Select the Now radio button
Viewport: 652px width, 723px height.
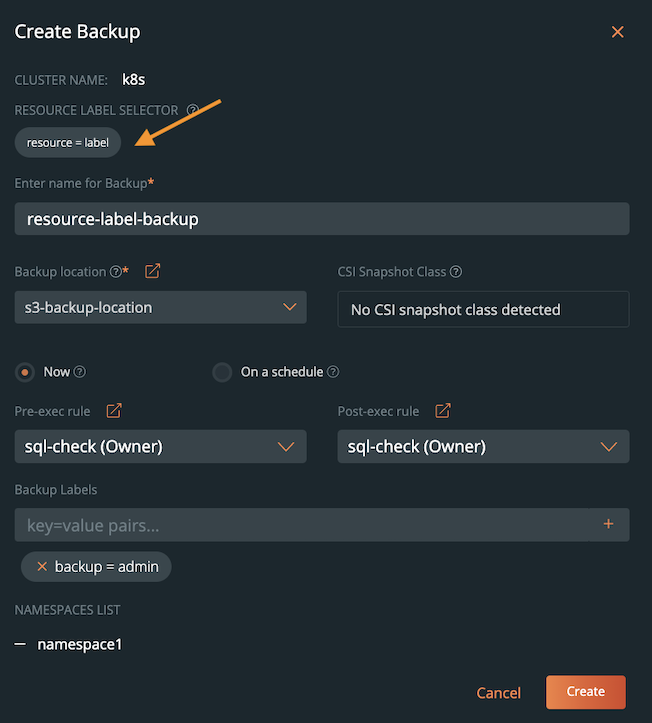(x=24, y=372)
